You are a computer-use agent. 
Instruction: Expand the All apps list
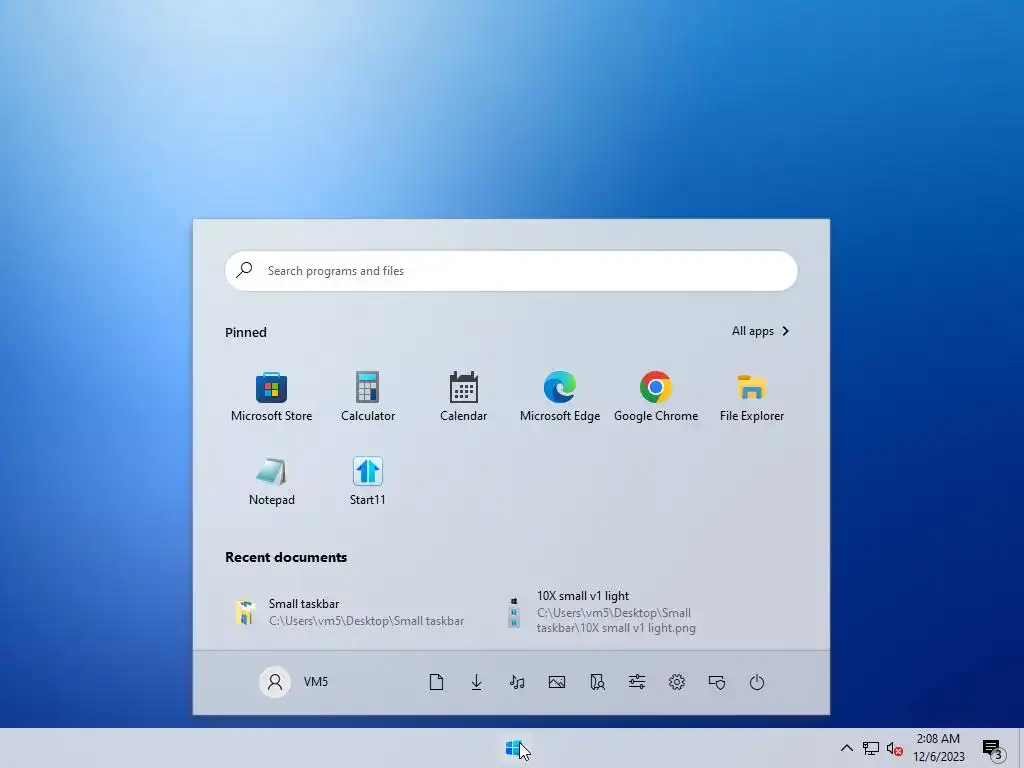[x=760, y=331]
